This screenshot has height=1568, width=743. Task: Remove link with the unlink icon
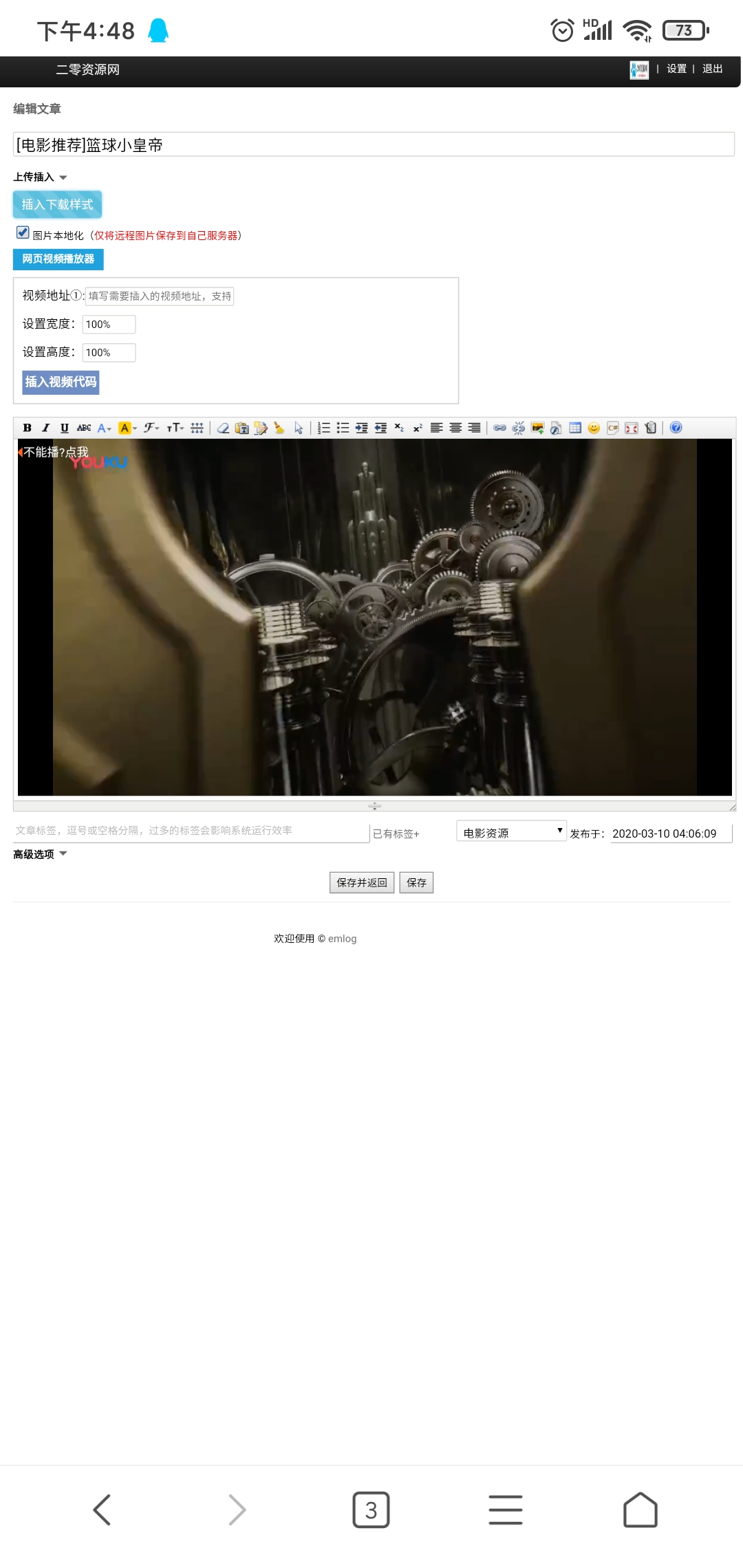point(518,428)
